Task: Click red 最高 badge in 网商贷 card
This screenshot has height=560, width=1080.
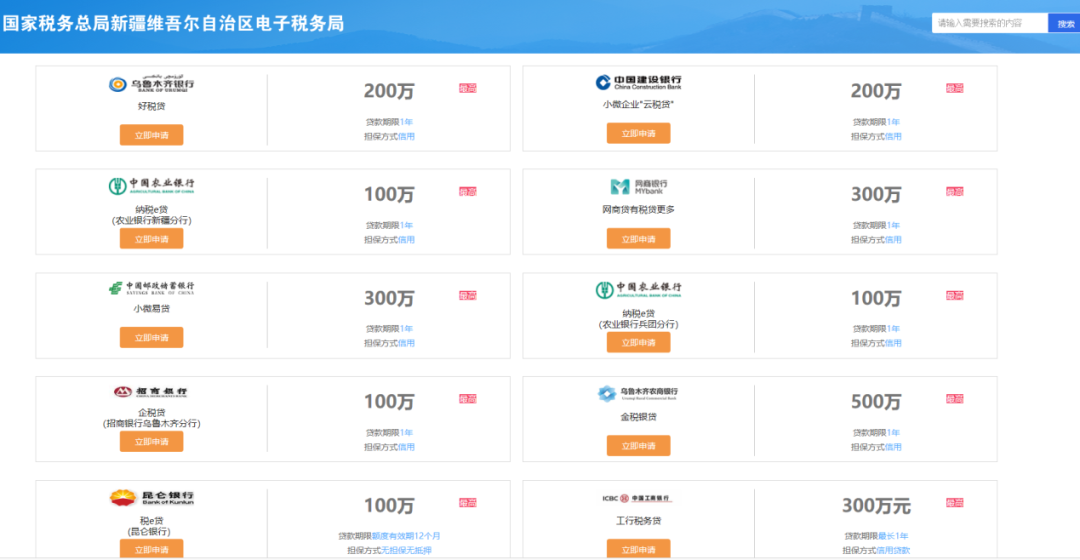Action: [x=955, y=191]
